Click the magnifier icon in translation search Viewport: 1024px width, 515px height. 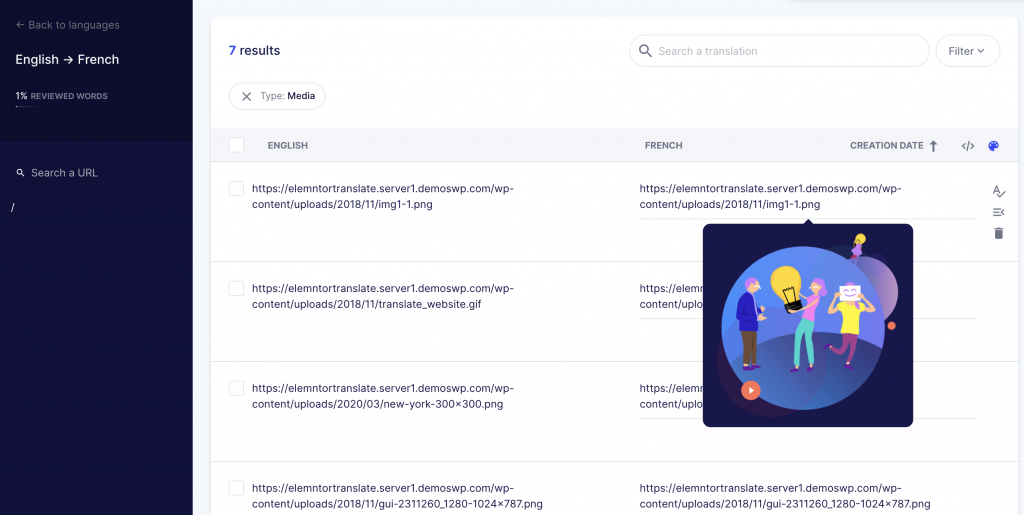click(645, 51)
